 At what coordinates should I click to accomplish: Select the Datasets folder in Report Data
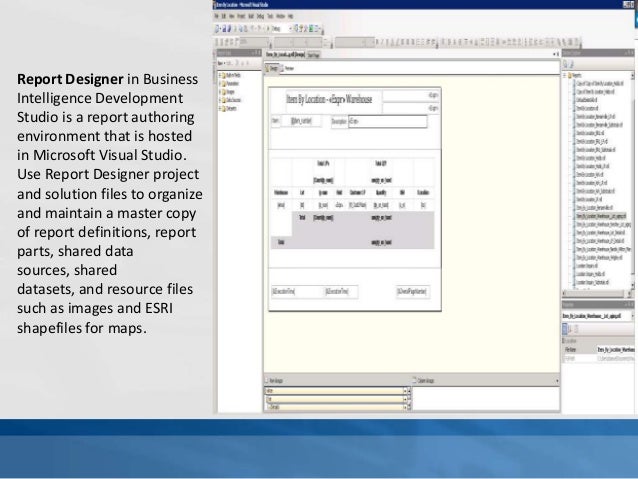click(x=229, y=108)
